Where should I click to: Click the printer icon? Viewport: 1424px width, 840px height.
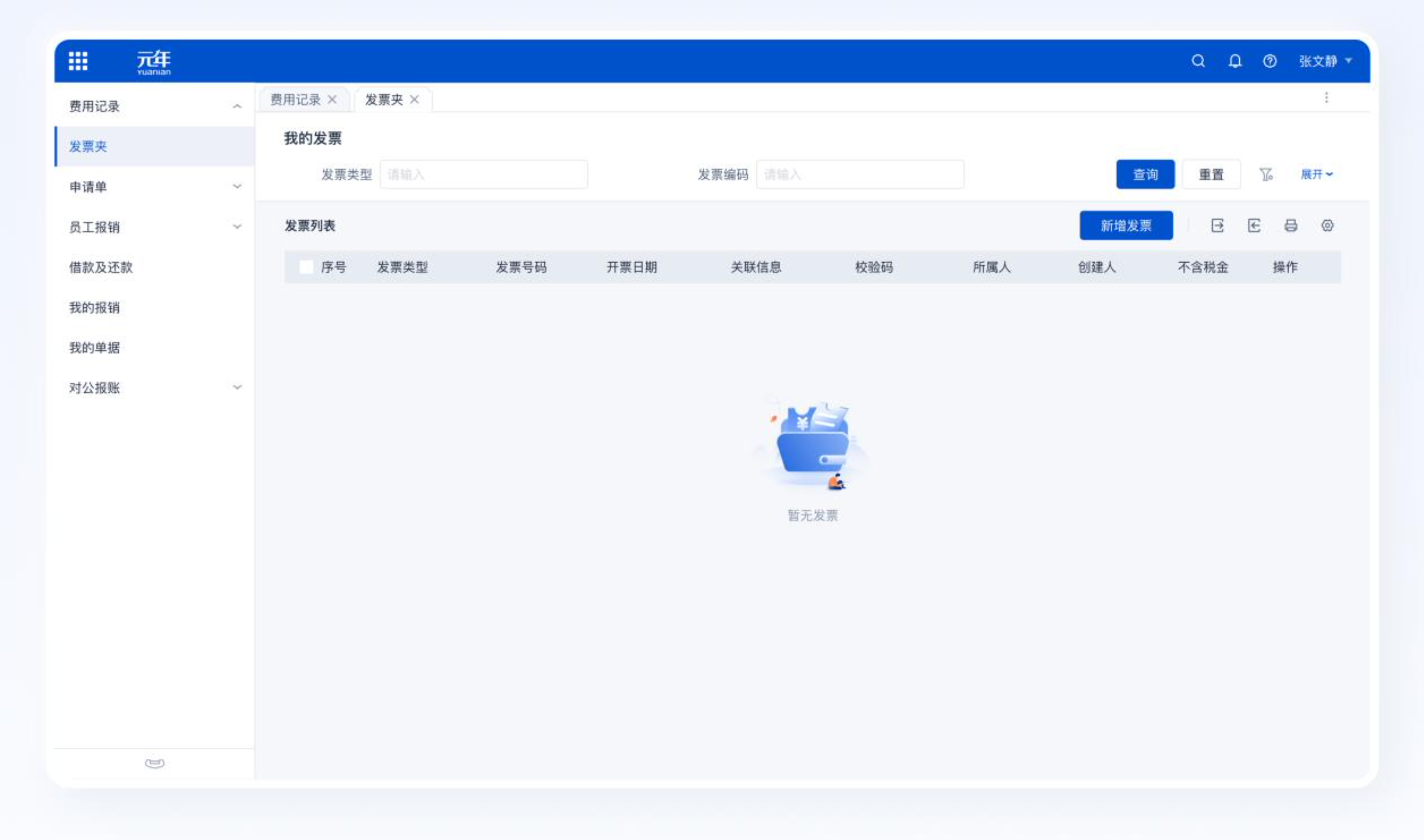(1291, 226)
